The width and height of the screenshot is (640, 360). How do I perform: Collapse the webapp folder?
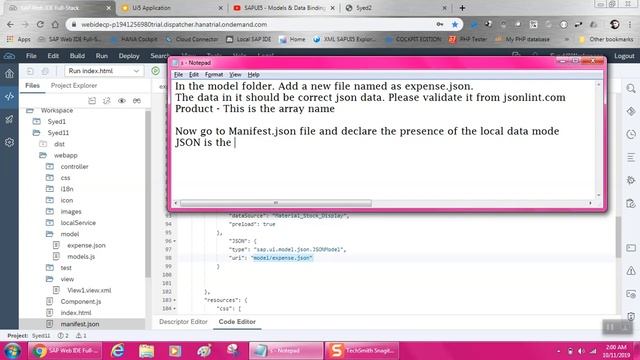43,155
